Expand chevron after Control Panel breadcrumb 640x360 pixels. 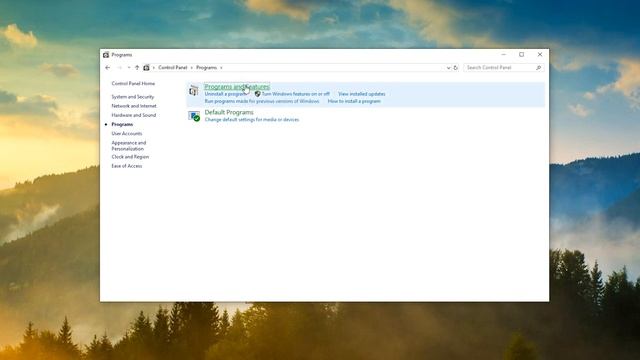(x=191, y=68)
